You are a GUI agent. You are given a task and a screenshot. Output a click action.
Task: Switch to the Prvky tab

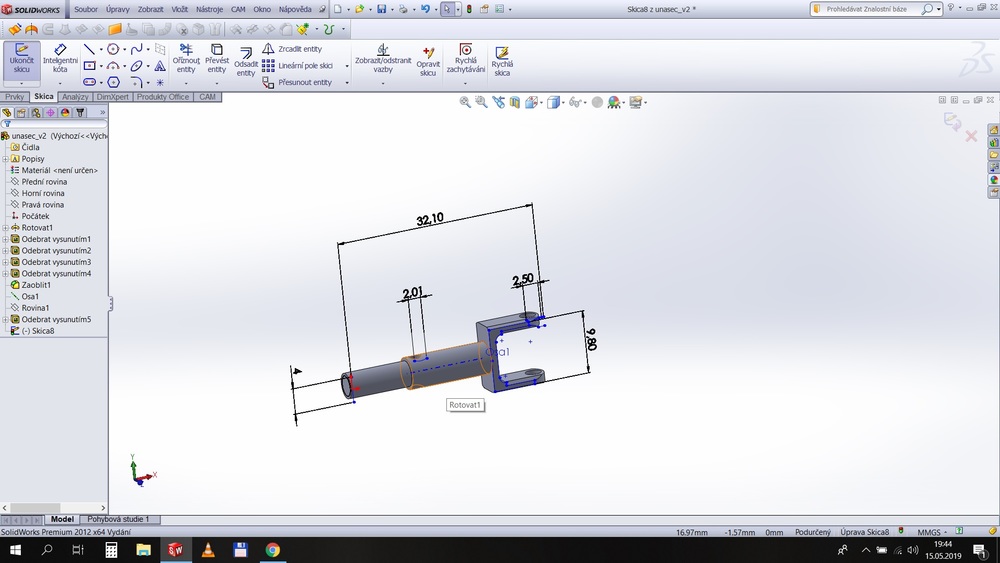pyautogui.click(x=14, y=97)
